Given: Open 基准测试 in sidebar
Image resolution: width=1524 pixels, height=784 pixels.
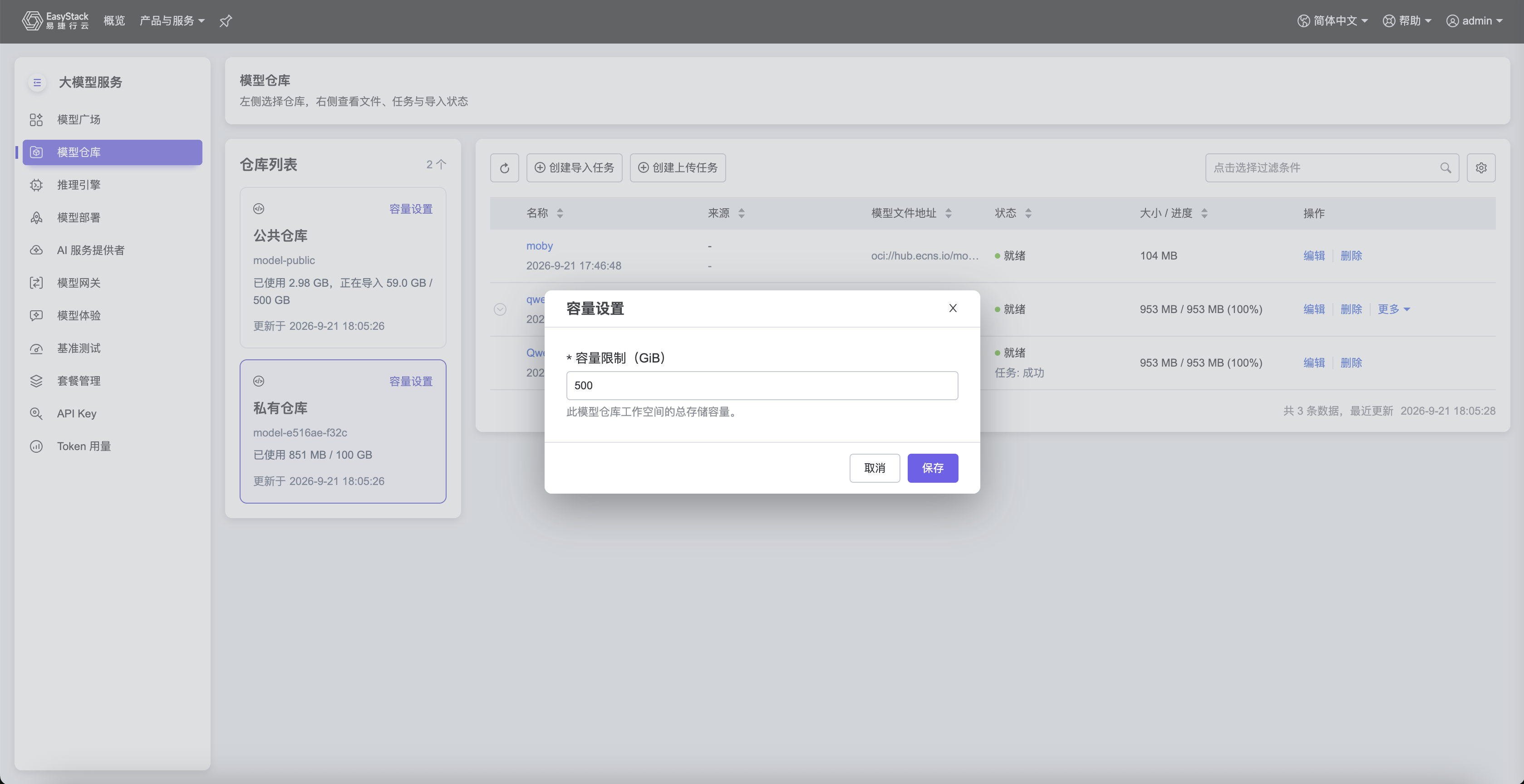Looking at the screenshot, I should tap(113, 348).
